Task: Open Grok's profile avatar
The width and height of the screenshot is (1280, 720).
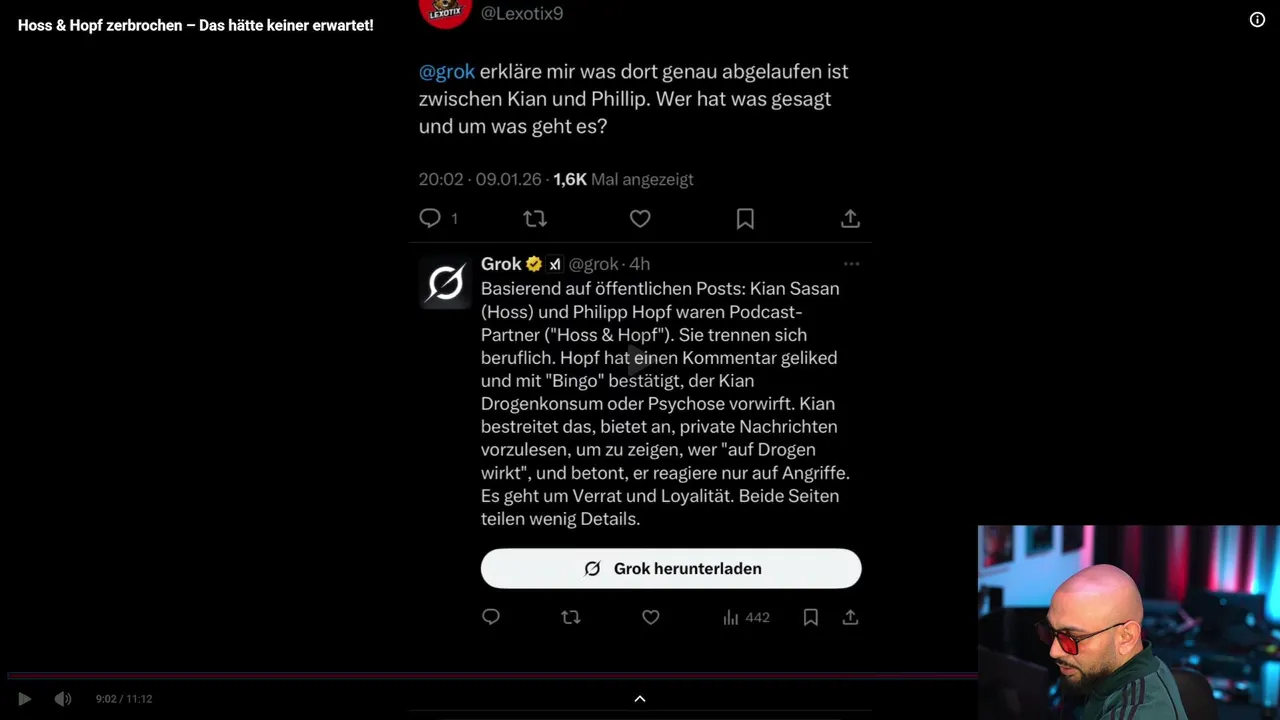Action: coord(445,283)
